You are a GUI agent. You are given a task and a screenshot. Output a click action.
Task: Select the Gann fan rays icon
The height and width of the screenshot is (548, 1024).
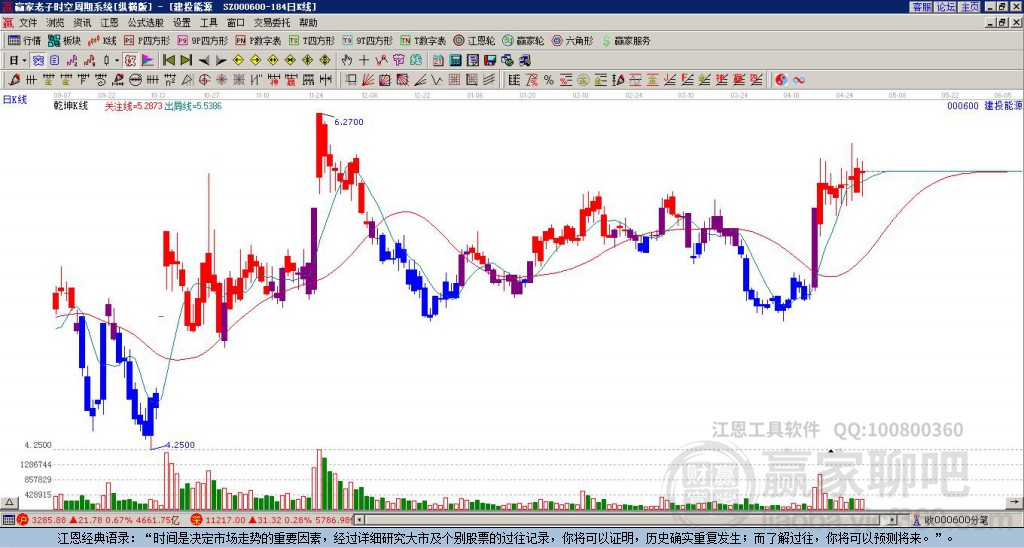point(368,80)
